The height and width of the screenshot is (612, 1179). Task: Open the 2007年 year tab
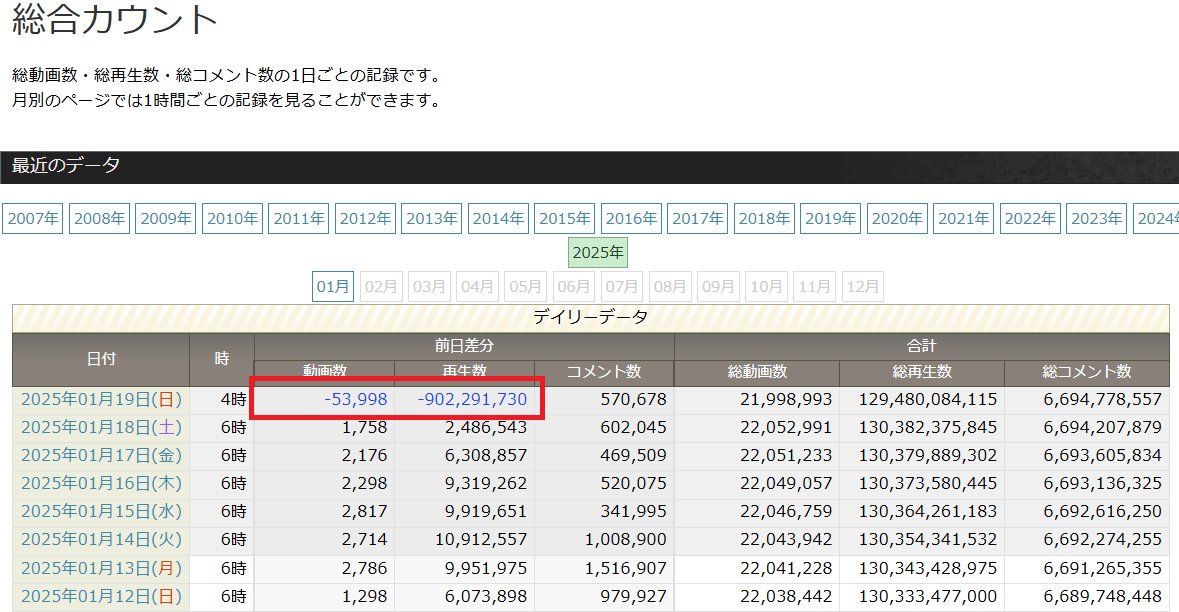32,219
